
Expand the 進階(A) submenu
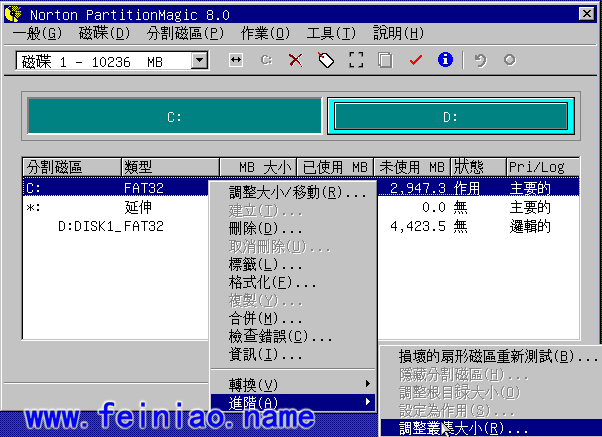click(293, 402)
